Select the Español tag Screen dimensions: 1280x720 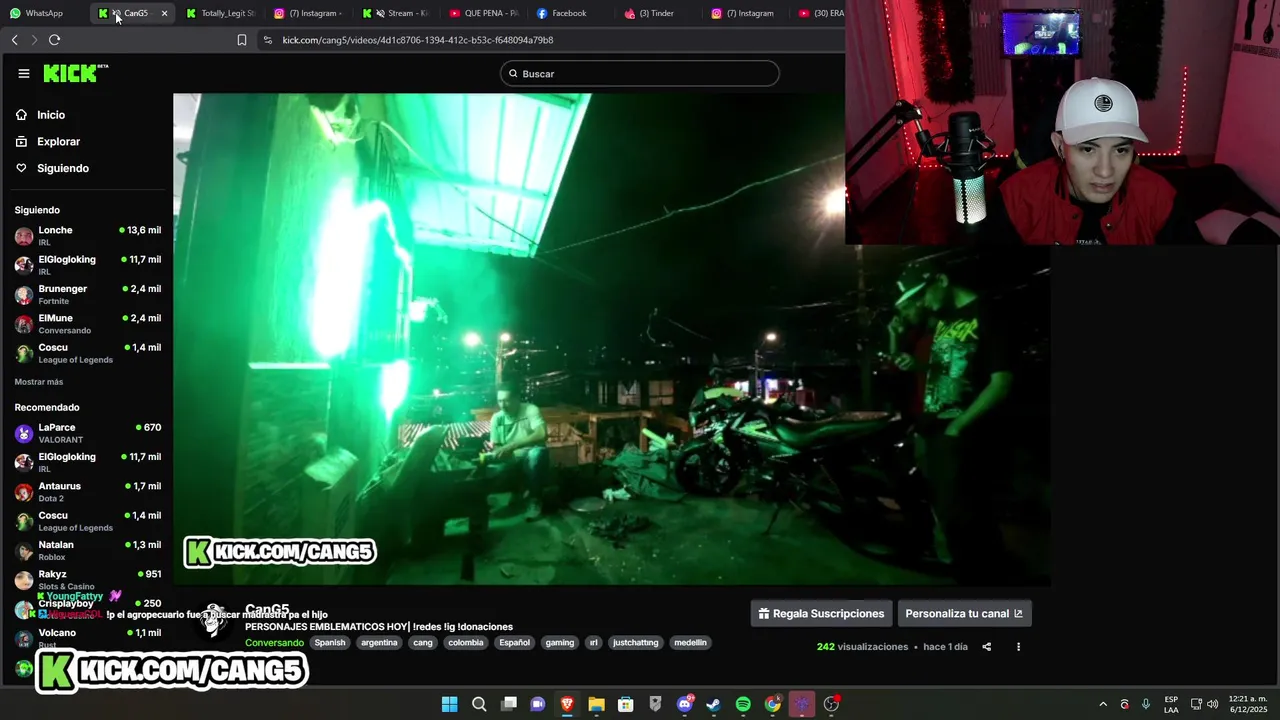514,643
